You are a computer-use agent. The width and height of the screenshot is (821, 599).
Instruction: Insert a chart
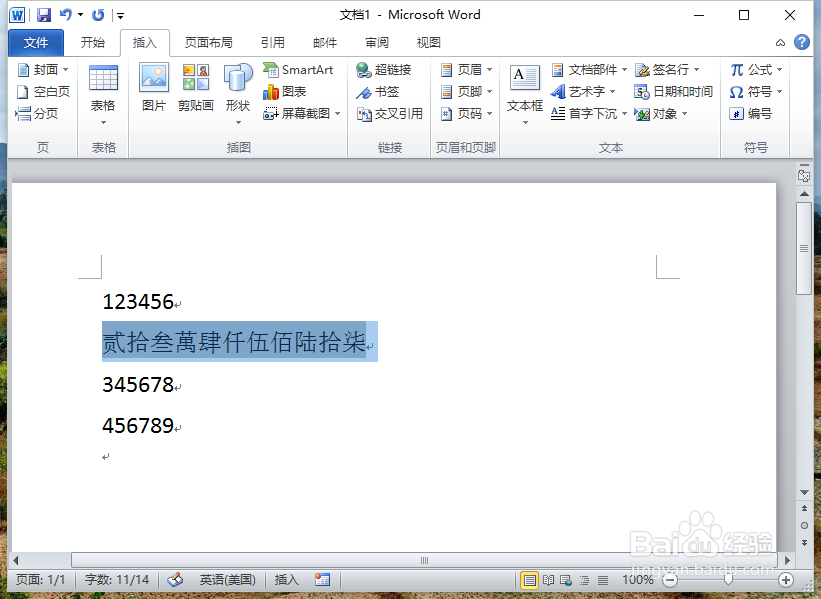285,91
